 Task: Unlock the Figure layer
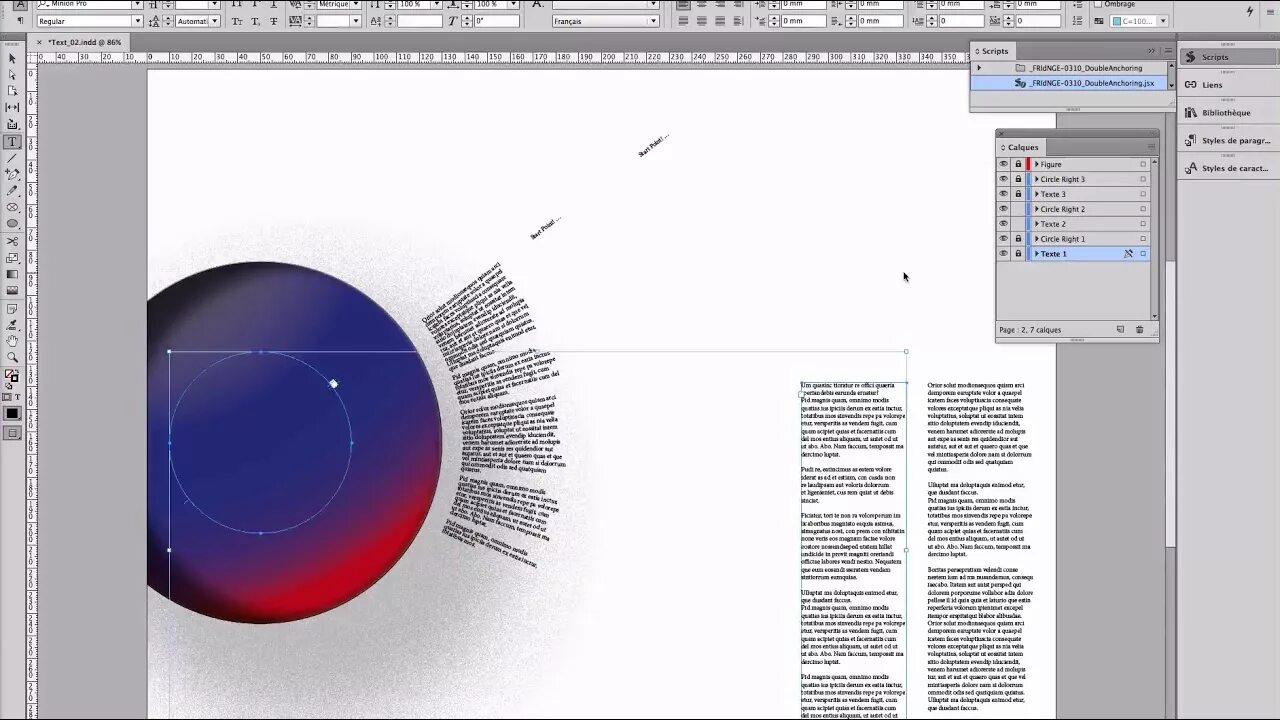pyautogui.click(x=1018, y=164)
